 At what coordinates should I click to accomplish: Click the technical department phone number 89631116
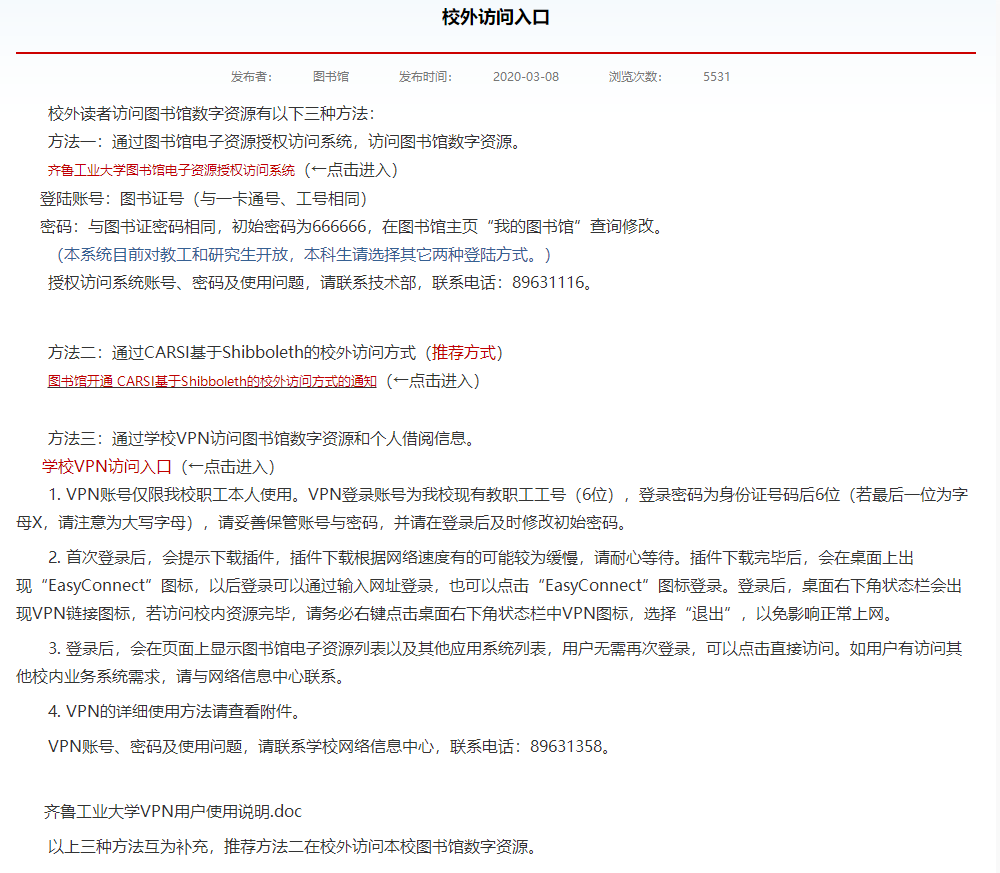[548, 282]
